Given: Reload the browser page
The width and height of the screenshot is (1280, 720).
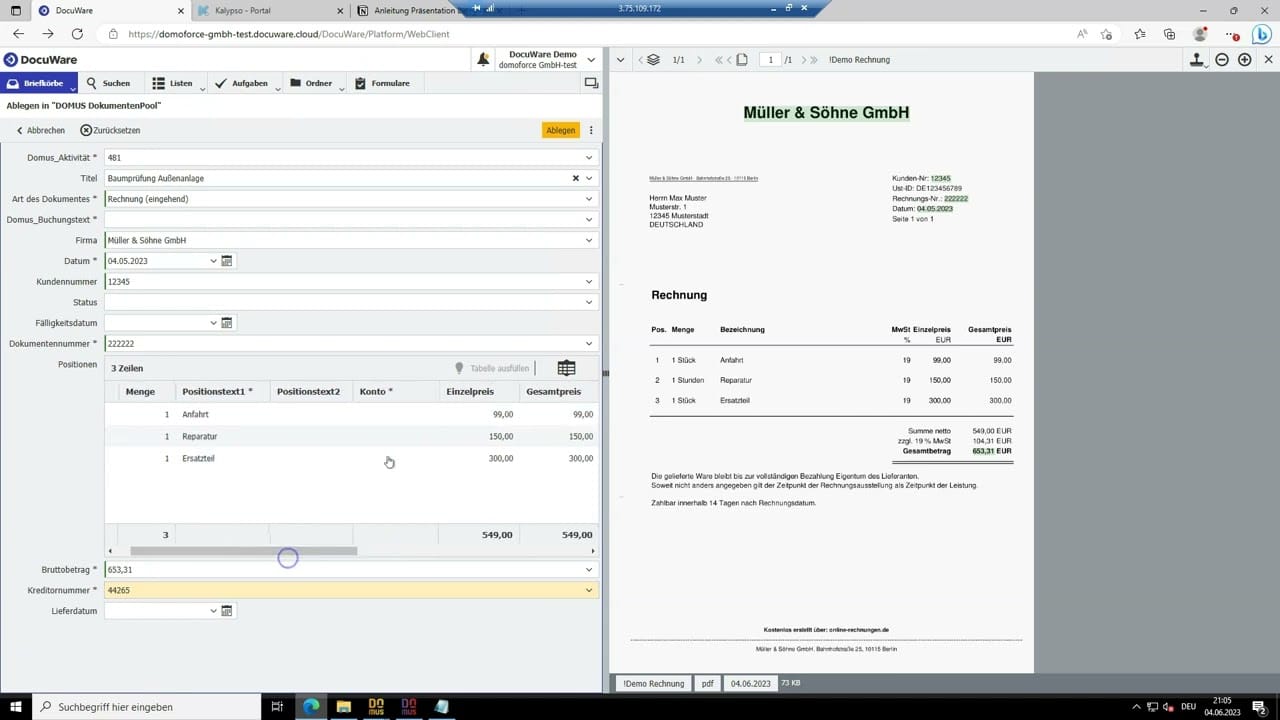Looking at the screenshot, I should tap(77, 34).
